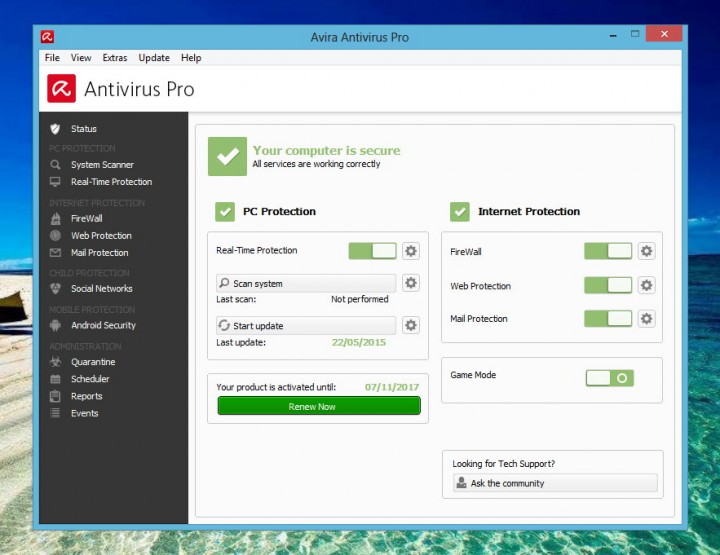
Task: Click the FireWall icon in the sidebar
Action: point(55,219)
